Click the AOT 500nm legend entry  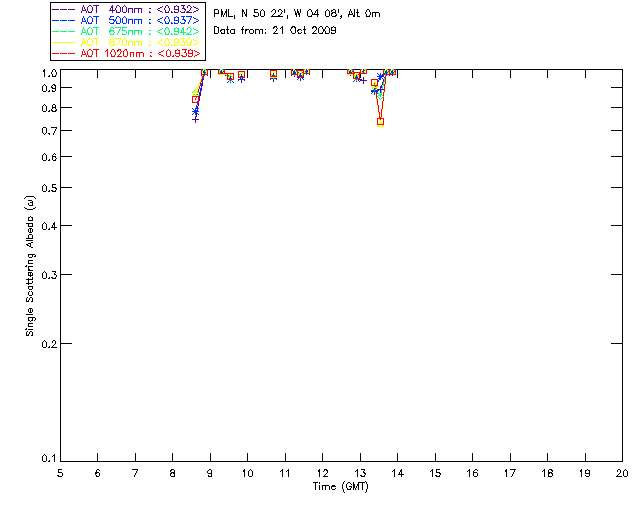[126, 20]
